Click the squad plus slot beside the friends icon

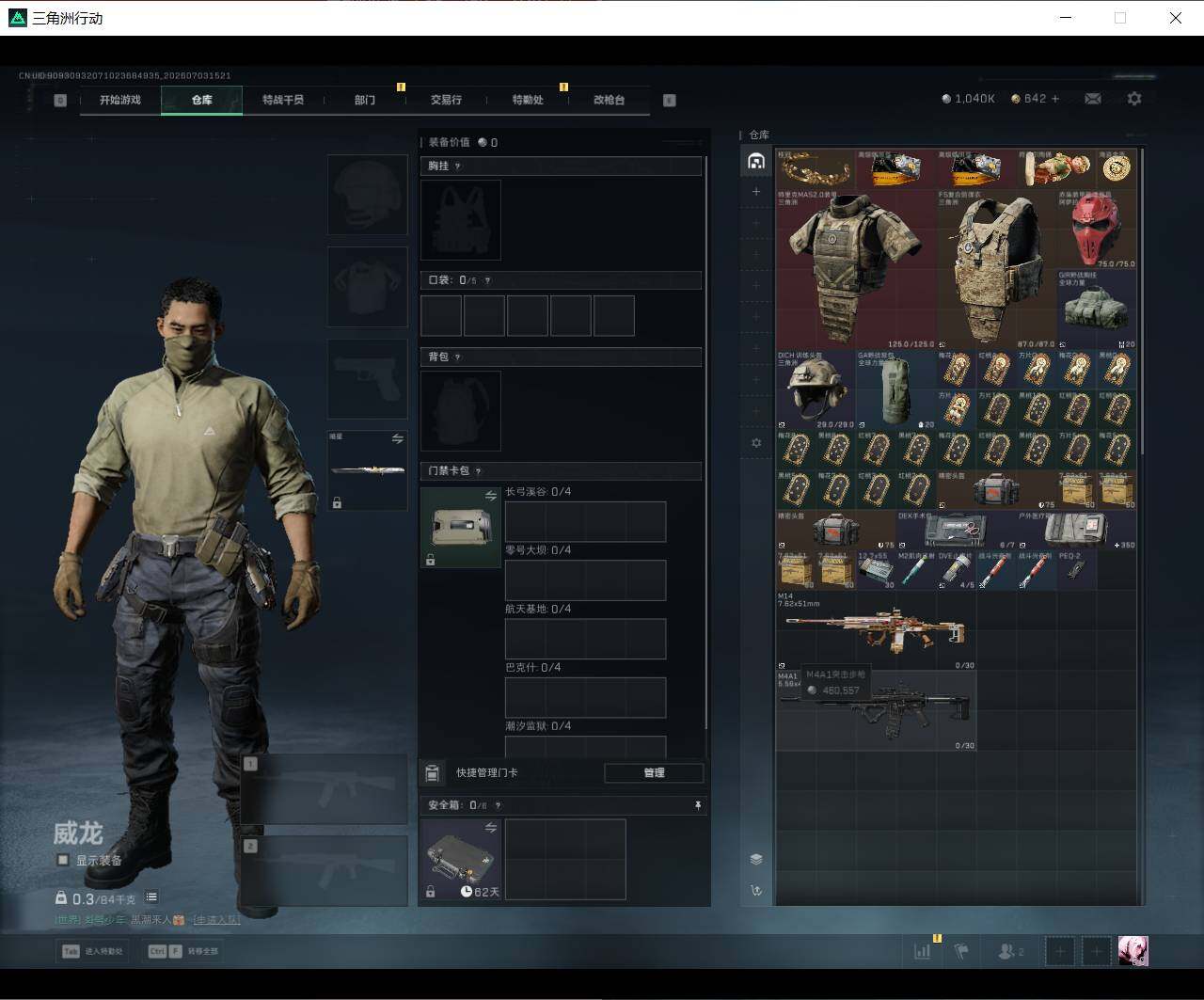1060,951
